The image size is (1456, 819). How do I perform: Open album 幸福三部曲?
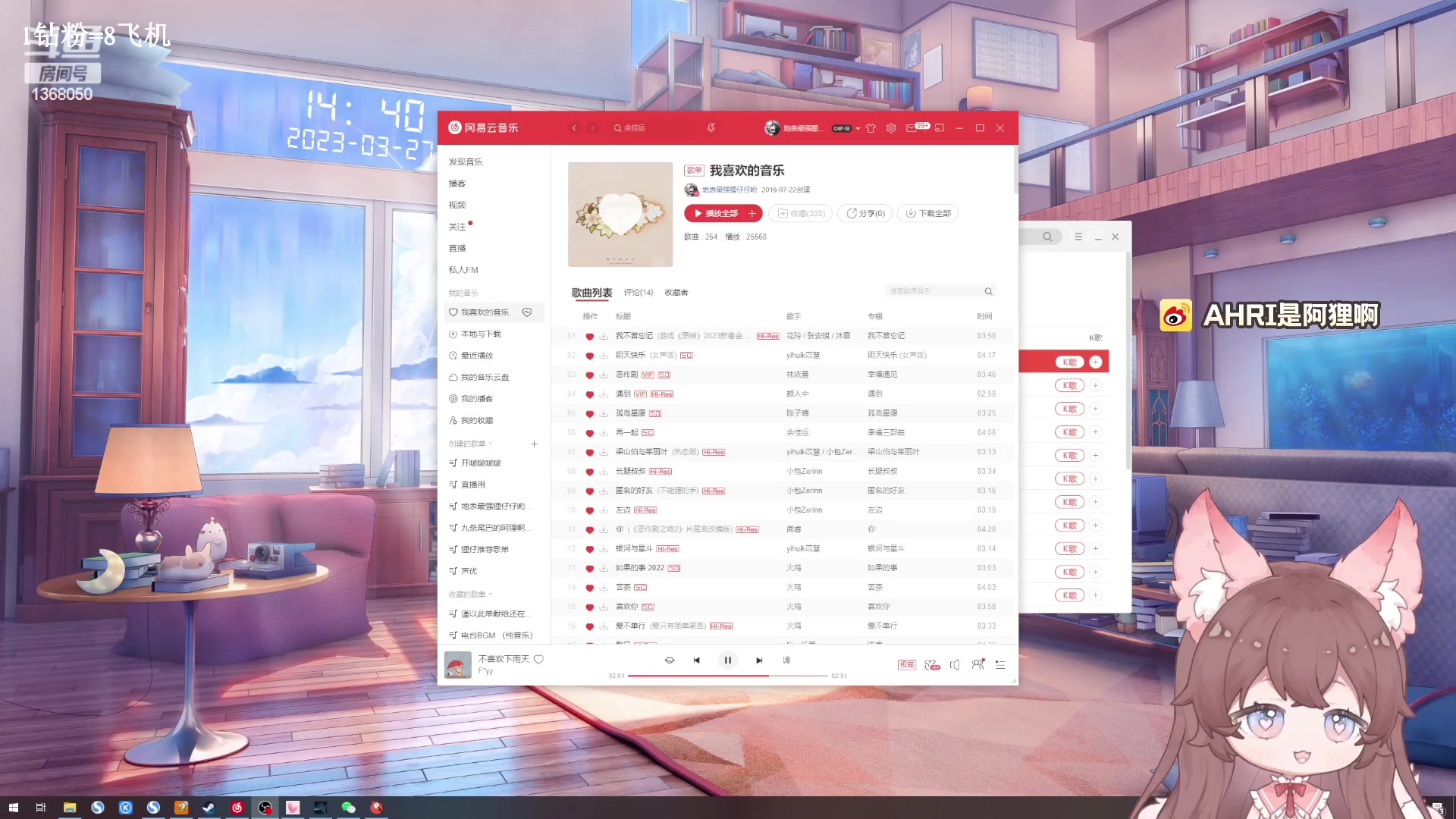(886, 433)
